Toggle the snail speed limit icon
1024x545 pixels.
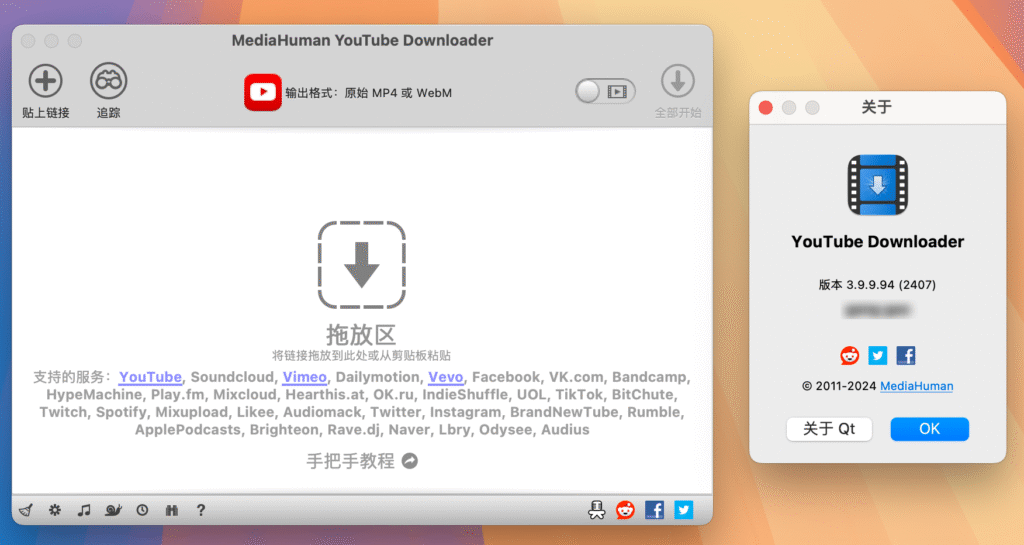click(113, 510)
